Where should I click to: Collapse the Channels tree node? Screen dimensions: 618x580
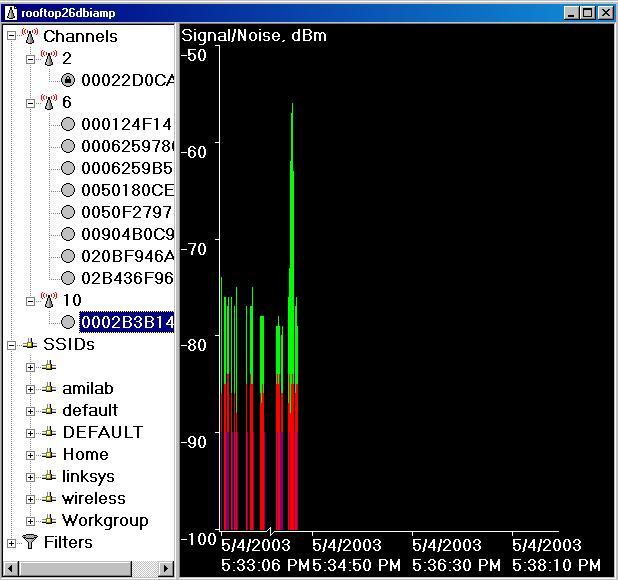(x=12, y=36)
